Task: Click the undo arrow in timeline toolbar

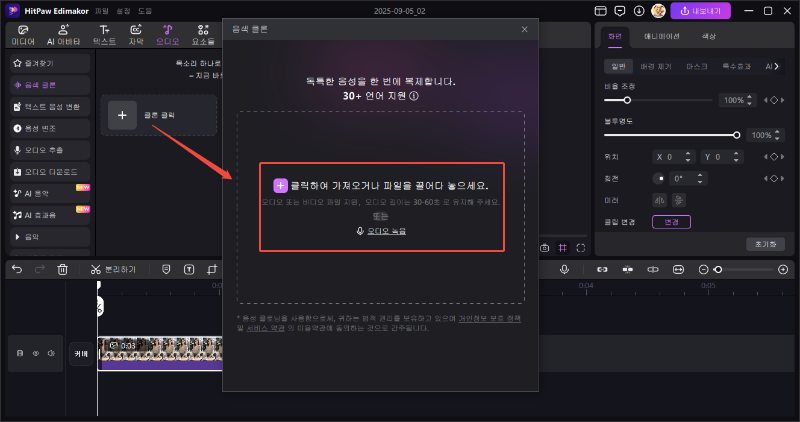Action: 17,269
